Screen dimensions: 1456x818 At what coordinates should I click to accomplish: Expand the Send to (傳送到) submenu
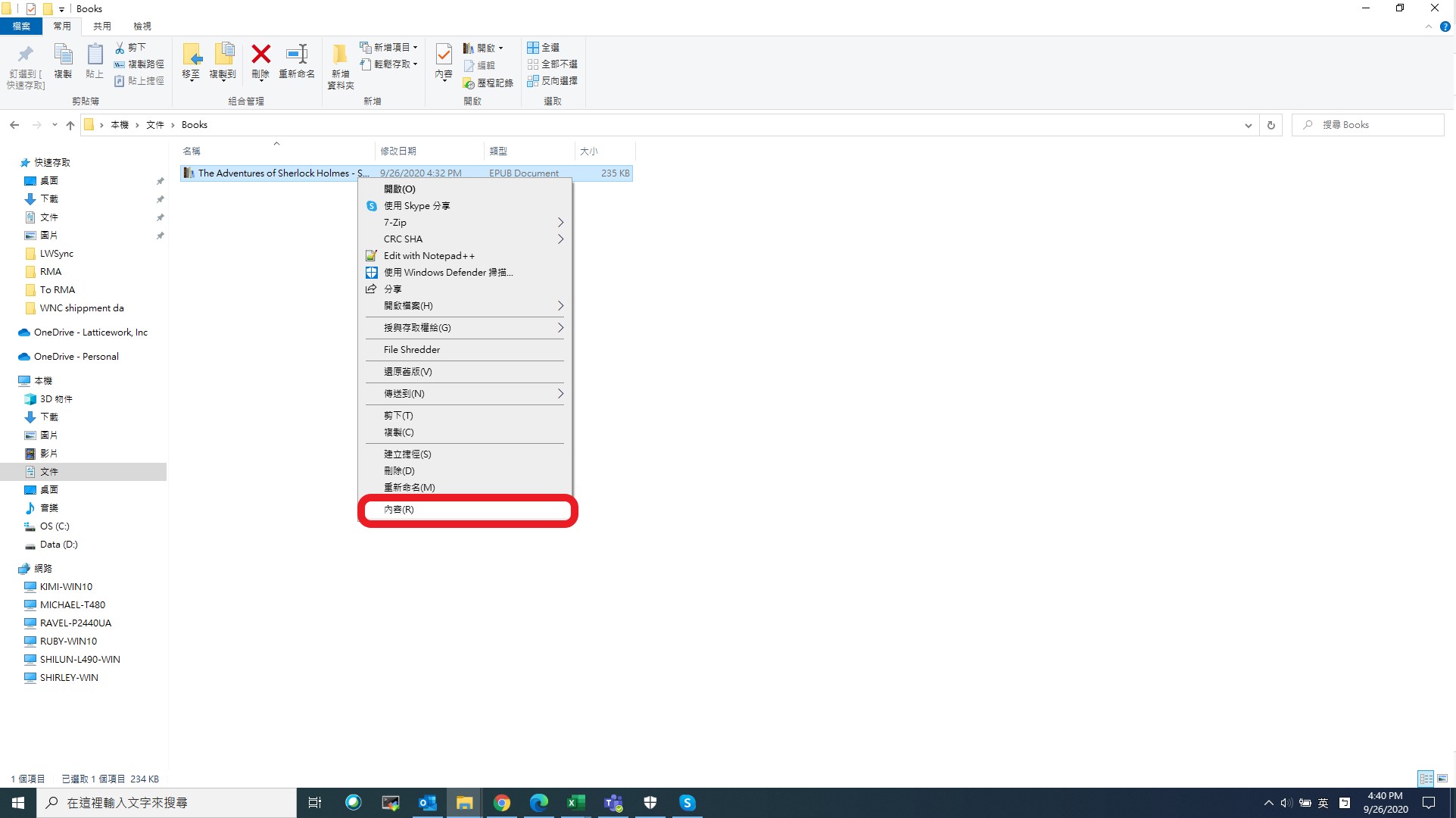[x=465, y=393]
